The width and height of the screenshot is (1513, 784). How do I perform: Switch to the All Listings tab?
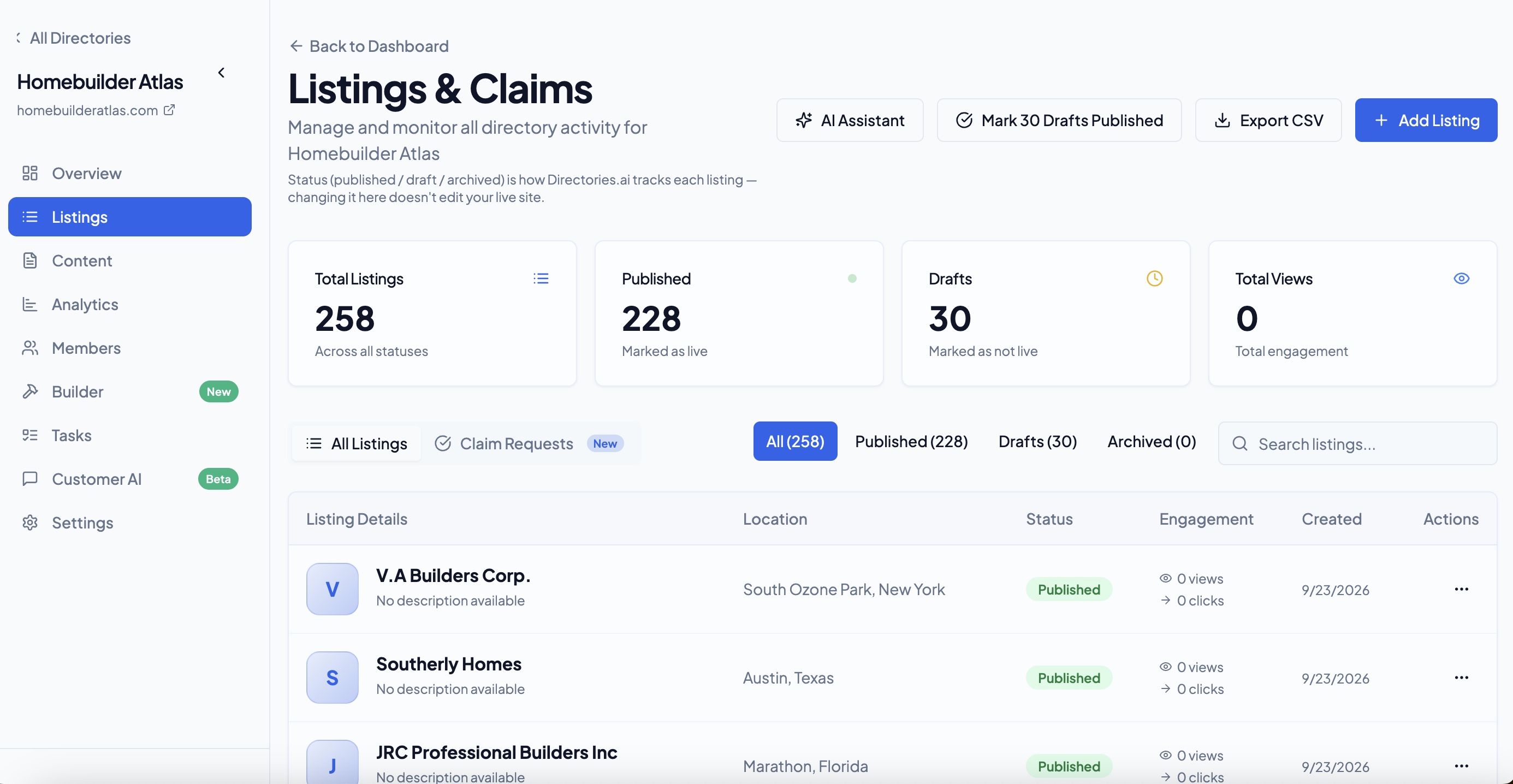357,443
